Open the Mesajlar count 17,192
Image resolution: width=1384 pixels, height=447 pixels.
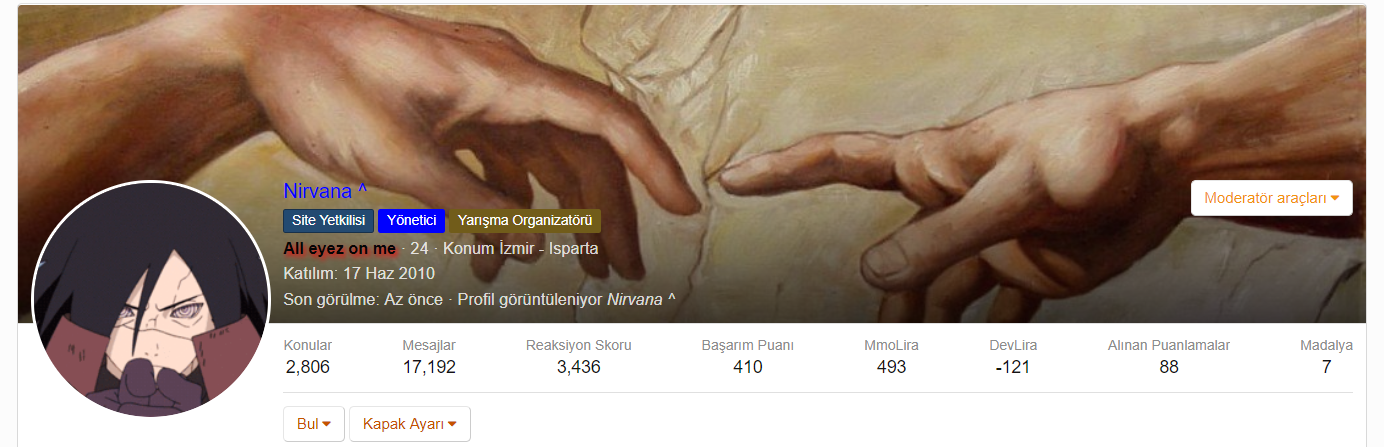429,367
